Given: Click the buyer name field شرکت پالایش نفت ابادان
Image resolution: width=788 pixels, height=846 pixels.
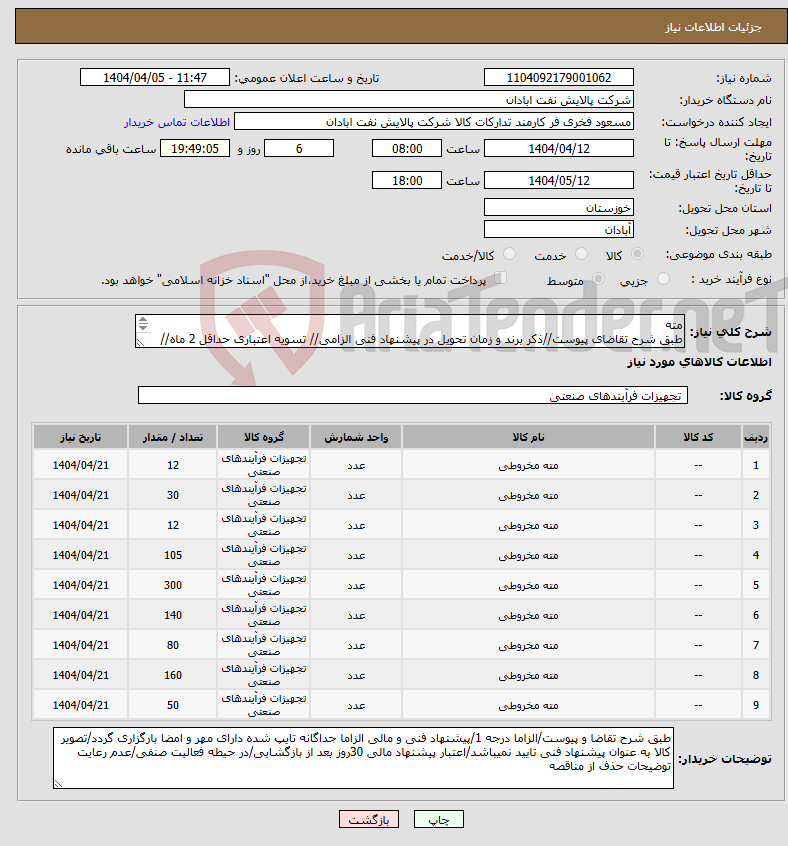Looking at the screenshot, I should [x=409, y=100].
